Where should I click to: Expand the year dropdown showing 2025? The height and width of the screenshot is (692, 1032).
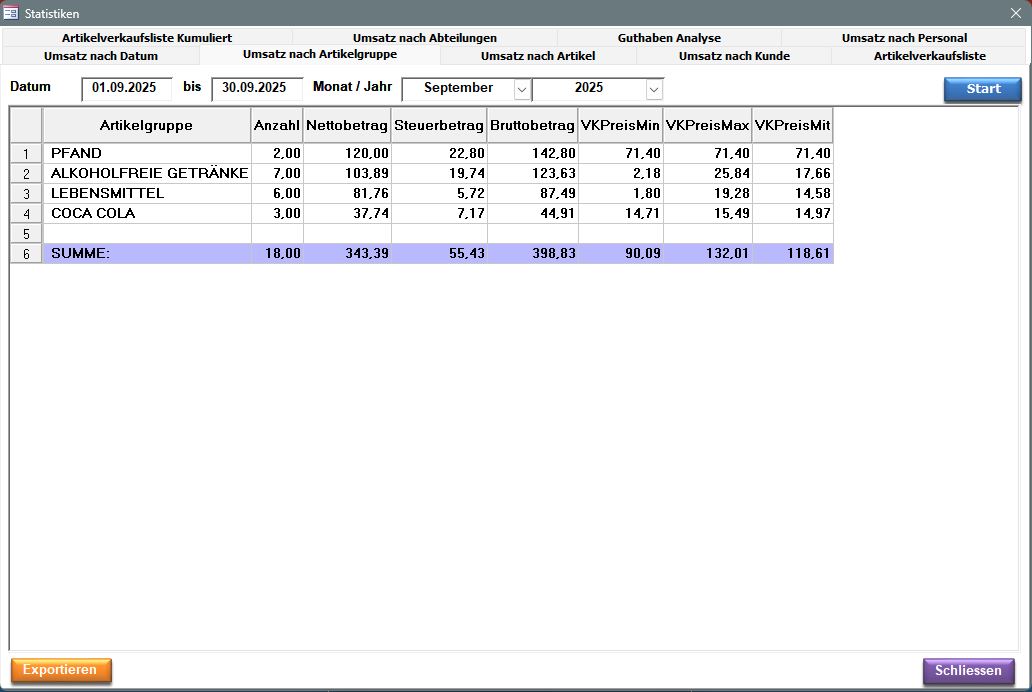[x=654, y=89]
